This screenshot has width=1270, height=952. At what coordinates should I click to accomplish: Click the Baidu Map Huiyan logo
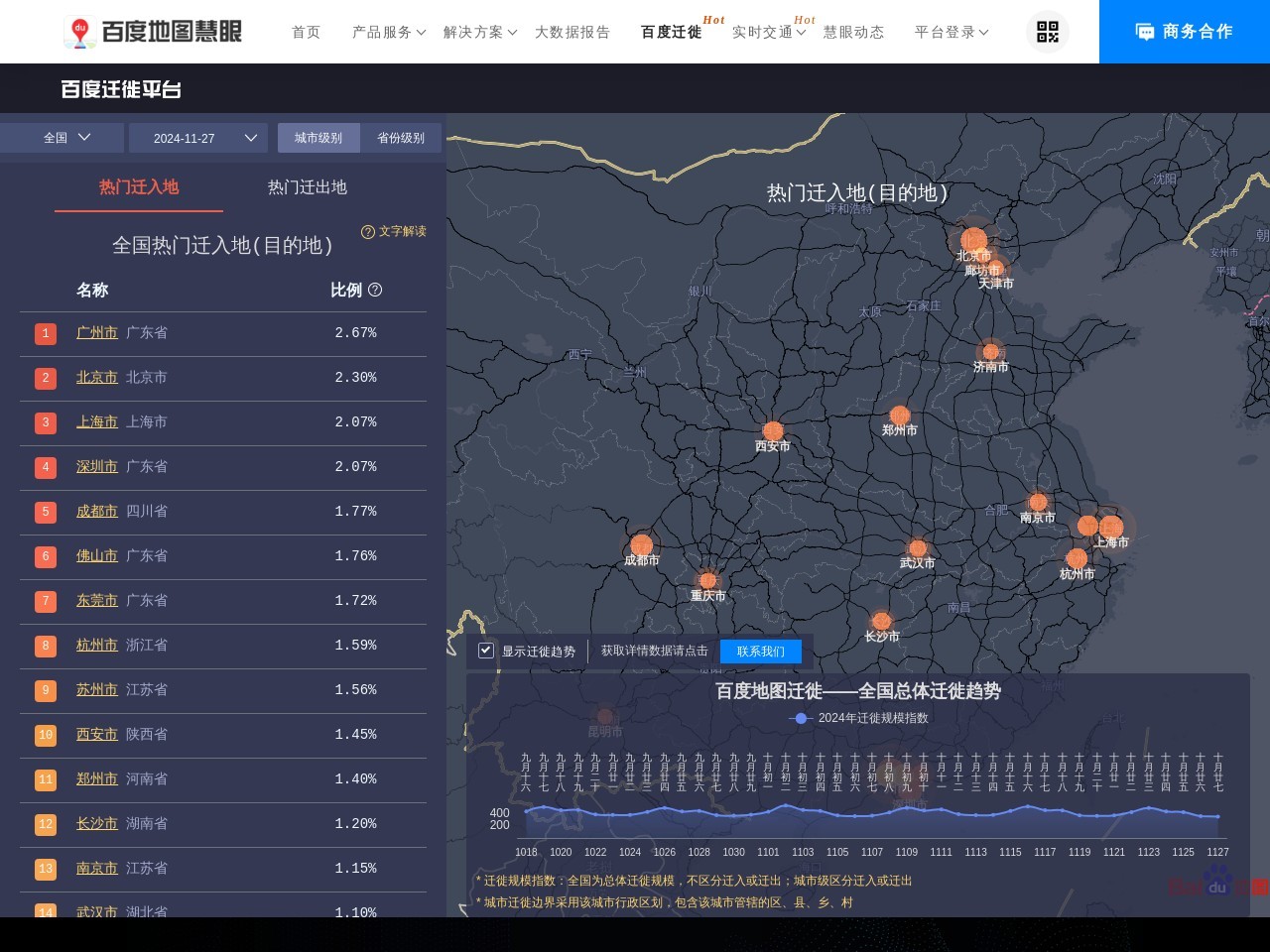point(153,32)
